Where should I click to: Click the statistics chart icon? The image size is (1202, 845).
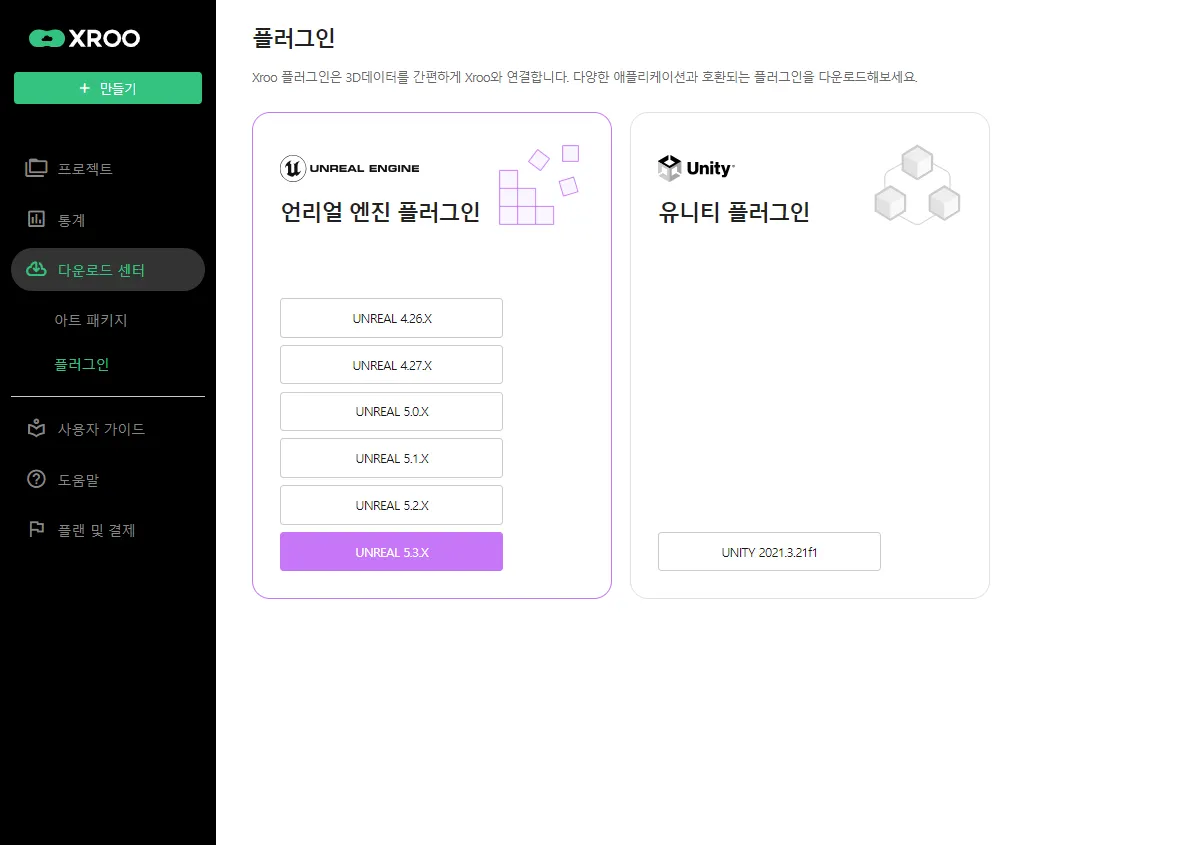click(x=36, y=219)
